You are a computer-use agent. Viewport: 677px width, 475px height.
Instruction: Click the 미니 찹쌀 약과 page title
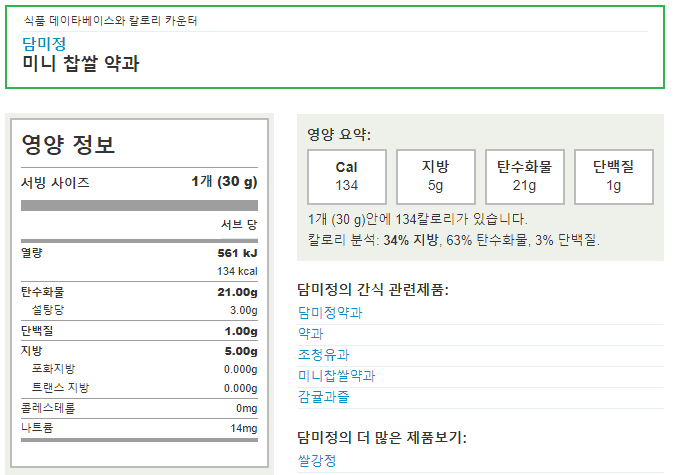(81, 63)
